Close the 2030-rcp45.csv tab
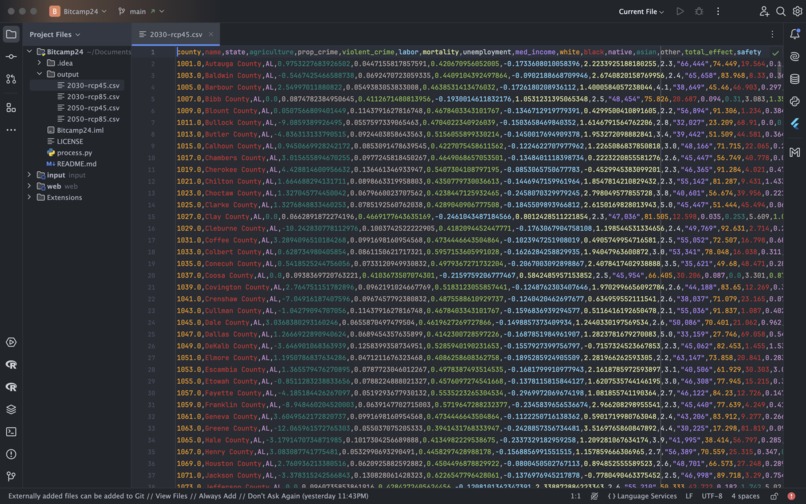Screen dimensions: 806x504 coord(211,34)
